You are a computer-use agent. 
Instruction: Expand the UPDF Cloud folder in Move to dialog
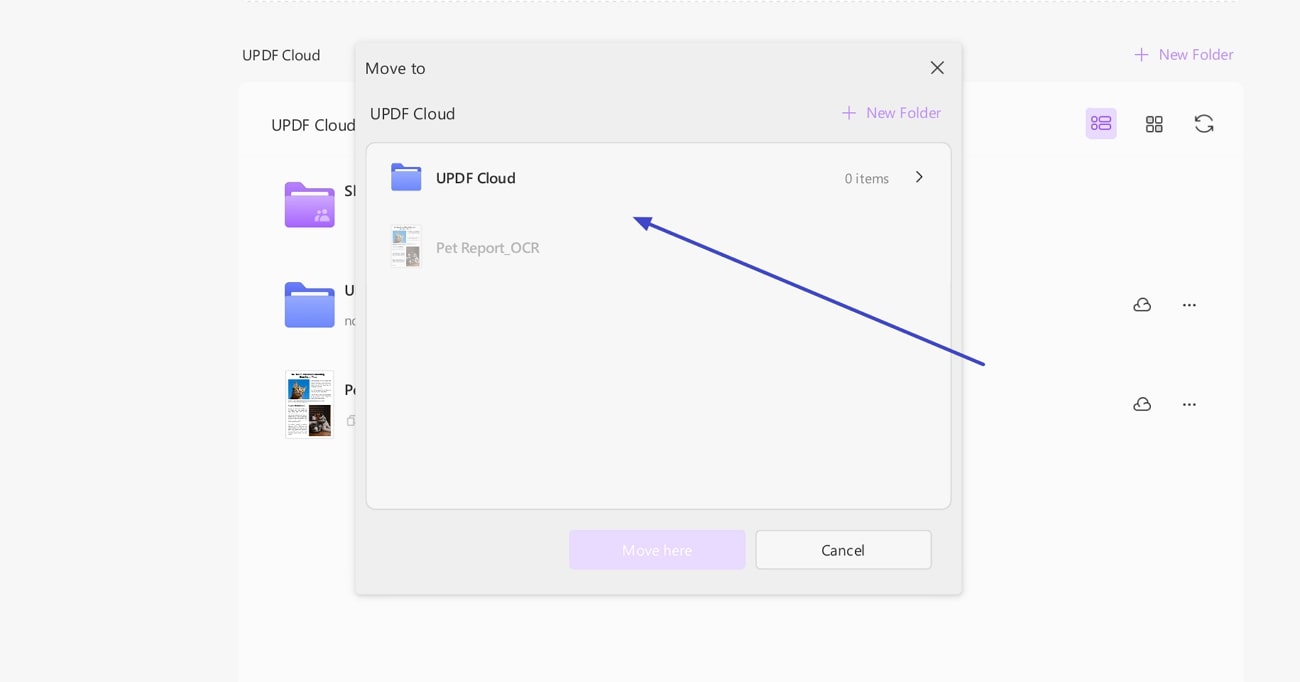pos(918,177)
